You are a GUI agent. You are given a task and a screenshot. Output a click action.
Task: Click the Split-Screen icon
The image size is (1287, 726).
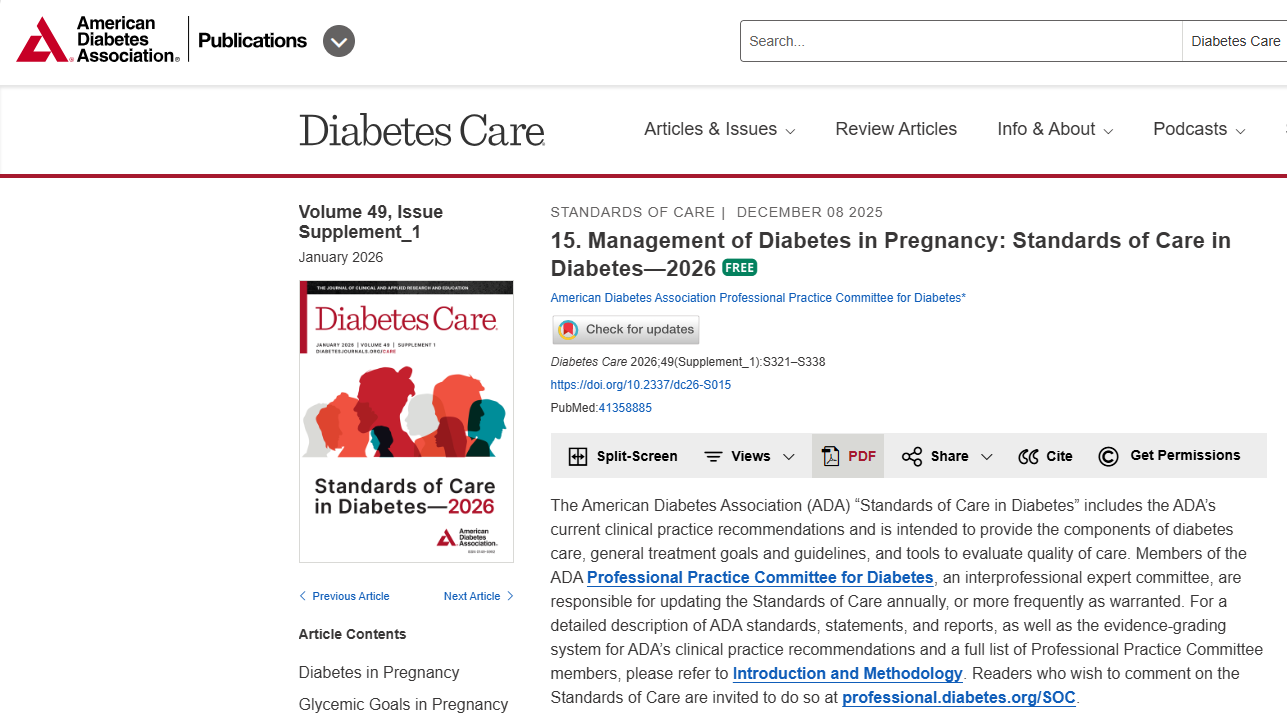578,457
